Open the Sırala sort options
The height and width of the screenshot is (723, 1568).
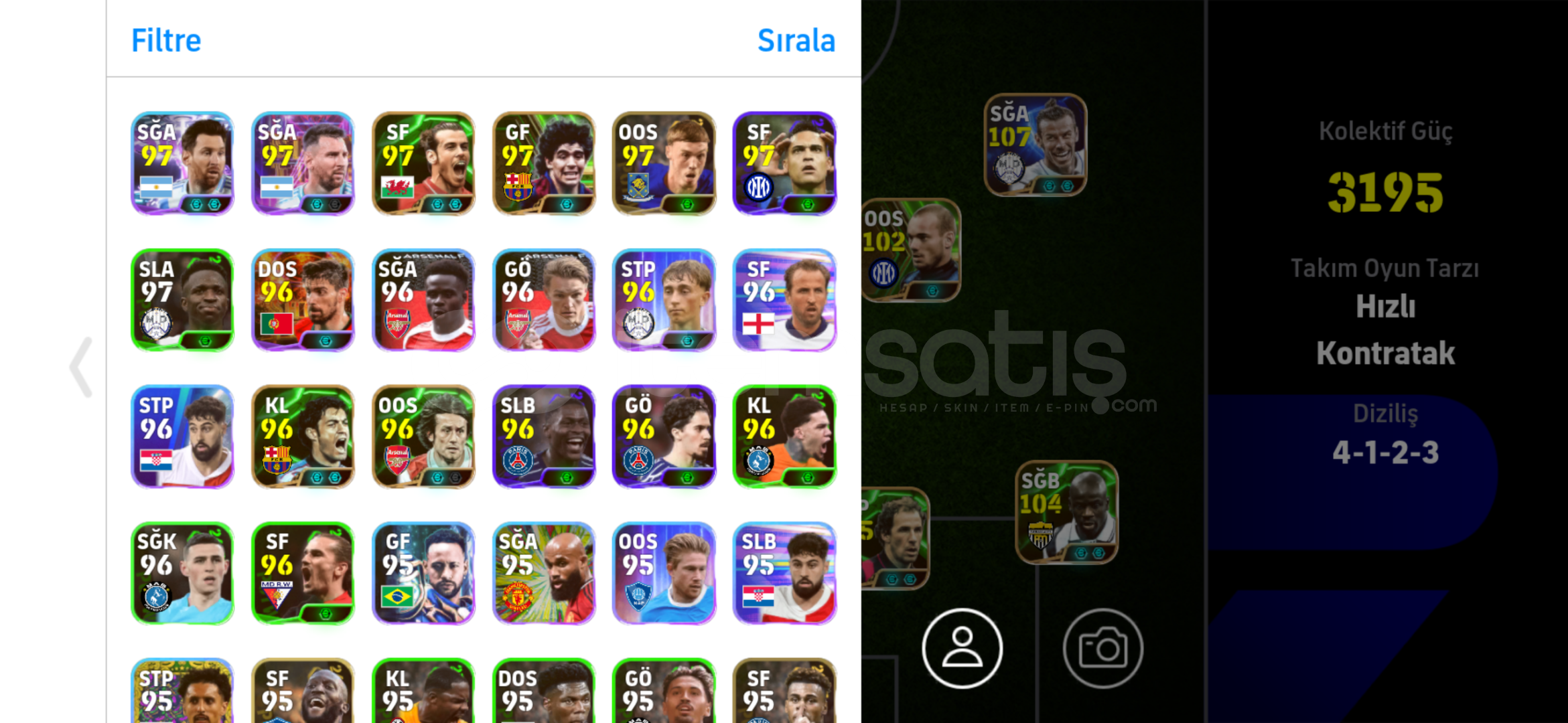click(x=796, y=40)
